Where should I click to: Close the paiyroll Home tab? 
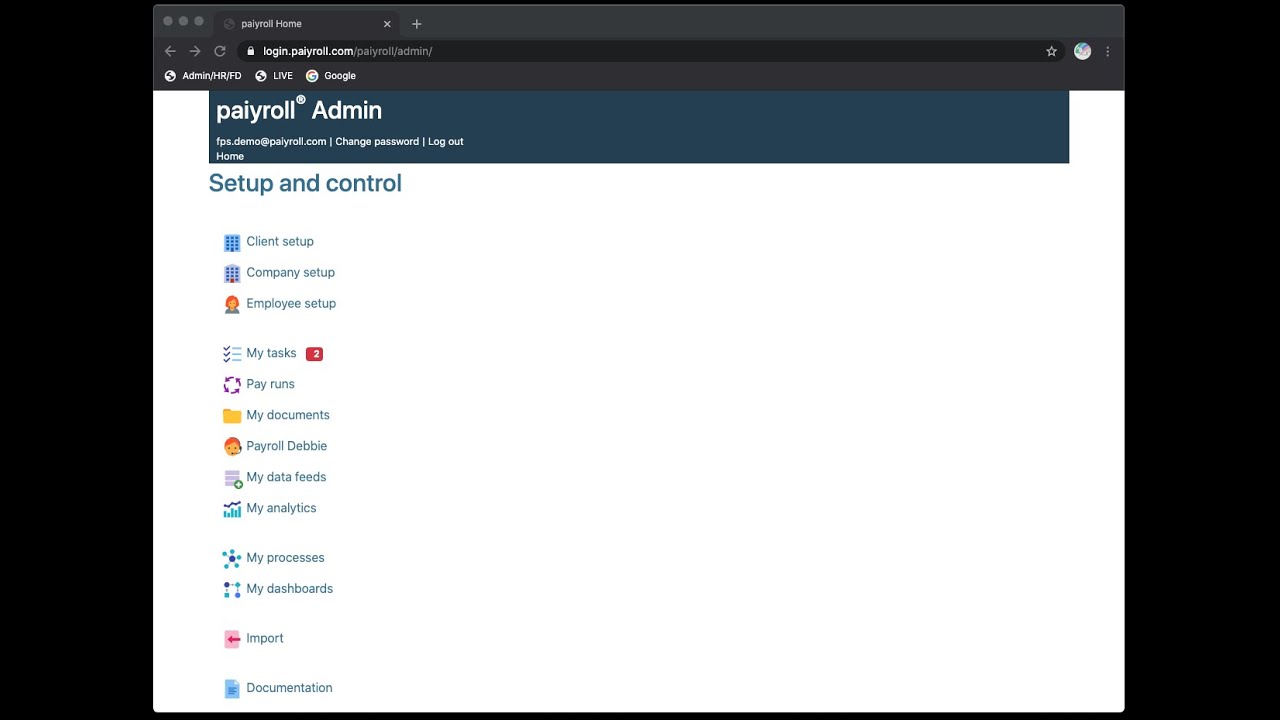click(x=387, y=24)
